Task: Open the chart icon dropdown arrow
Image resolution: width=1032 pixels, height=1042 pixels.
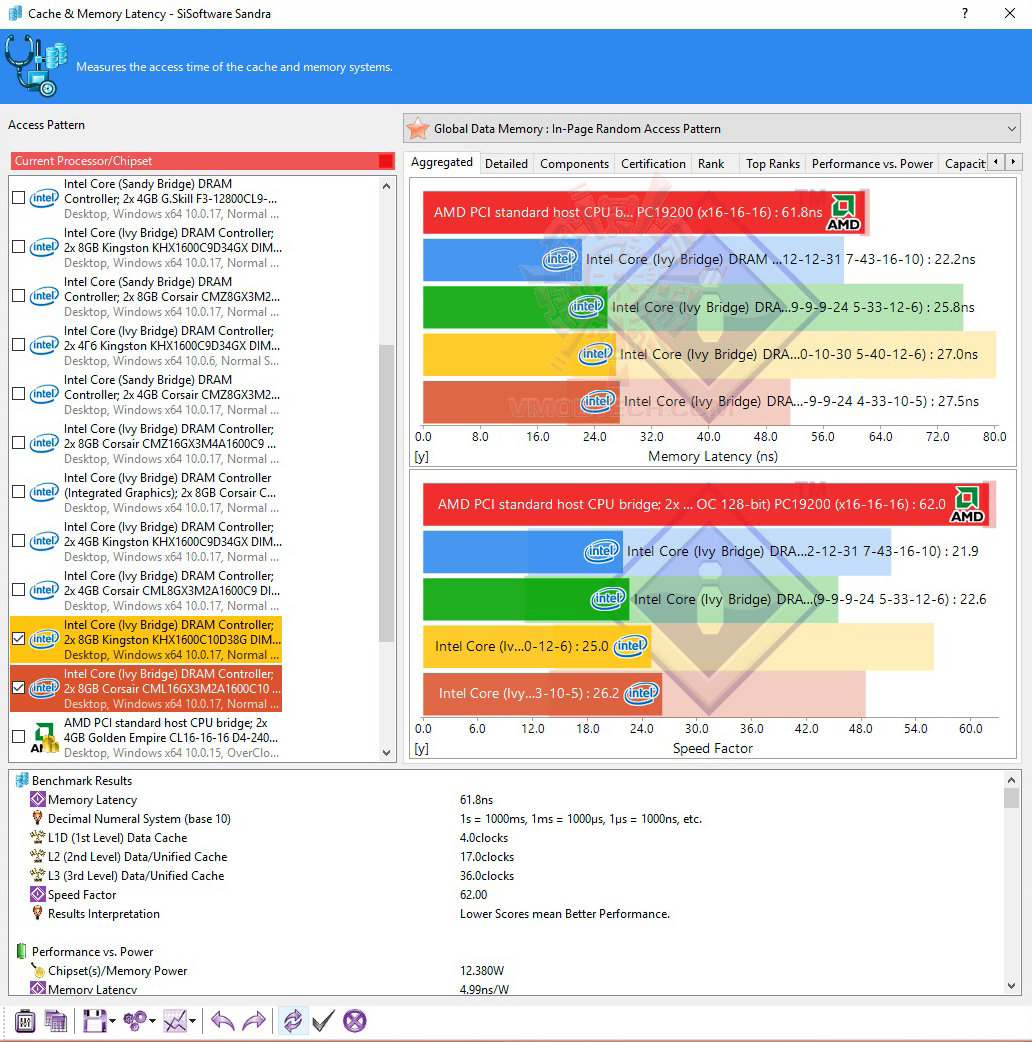Action: coord(192,1021)
